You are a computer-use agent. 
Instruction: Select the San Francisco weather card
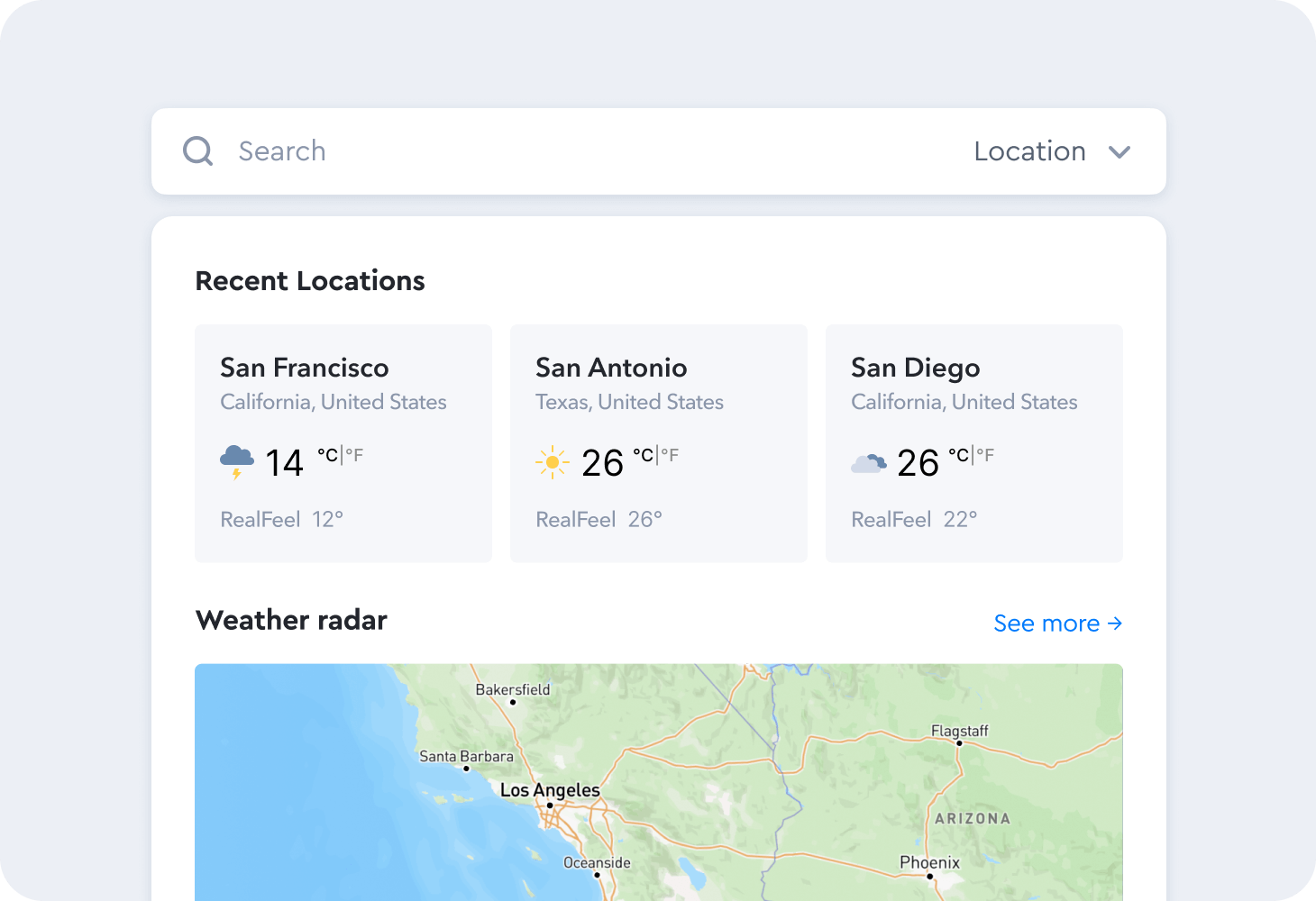[343, 443]
